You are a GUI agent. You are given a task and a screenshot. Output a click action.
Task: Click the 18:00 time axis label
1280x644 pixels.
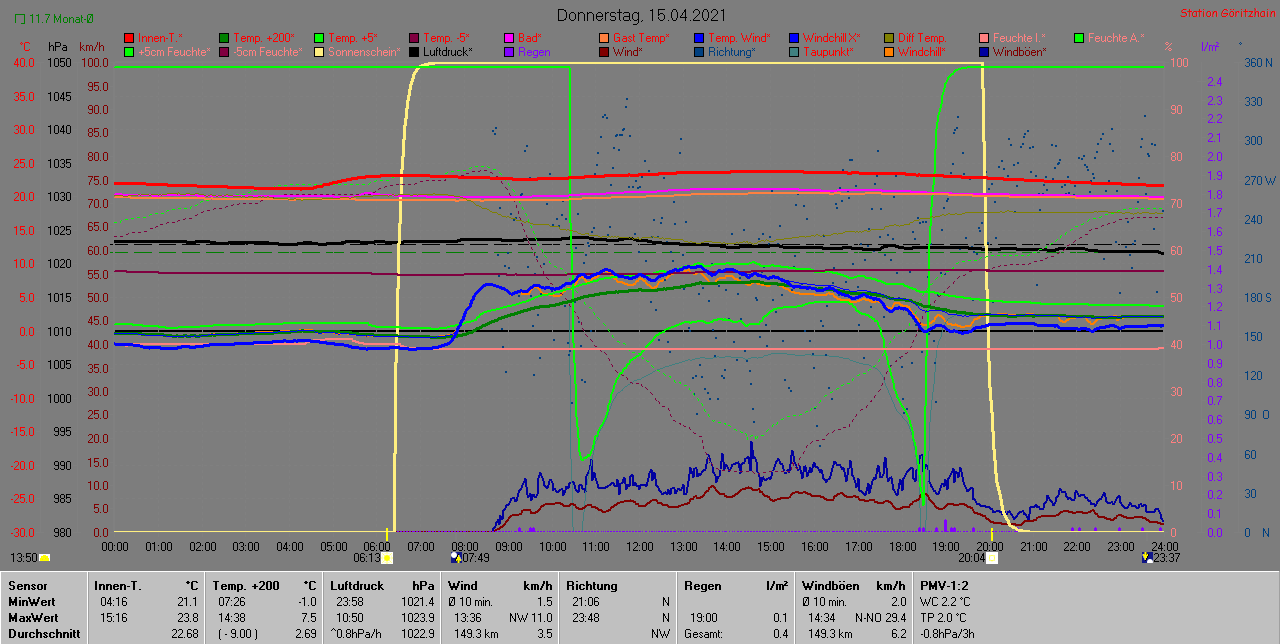(x=902, y=547)
